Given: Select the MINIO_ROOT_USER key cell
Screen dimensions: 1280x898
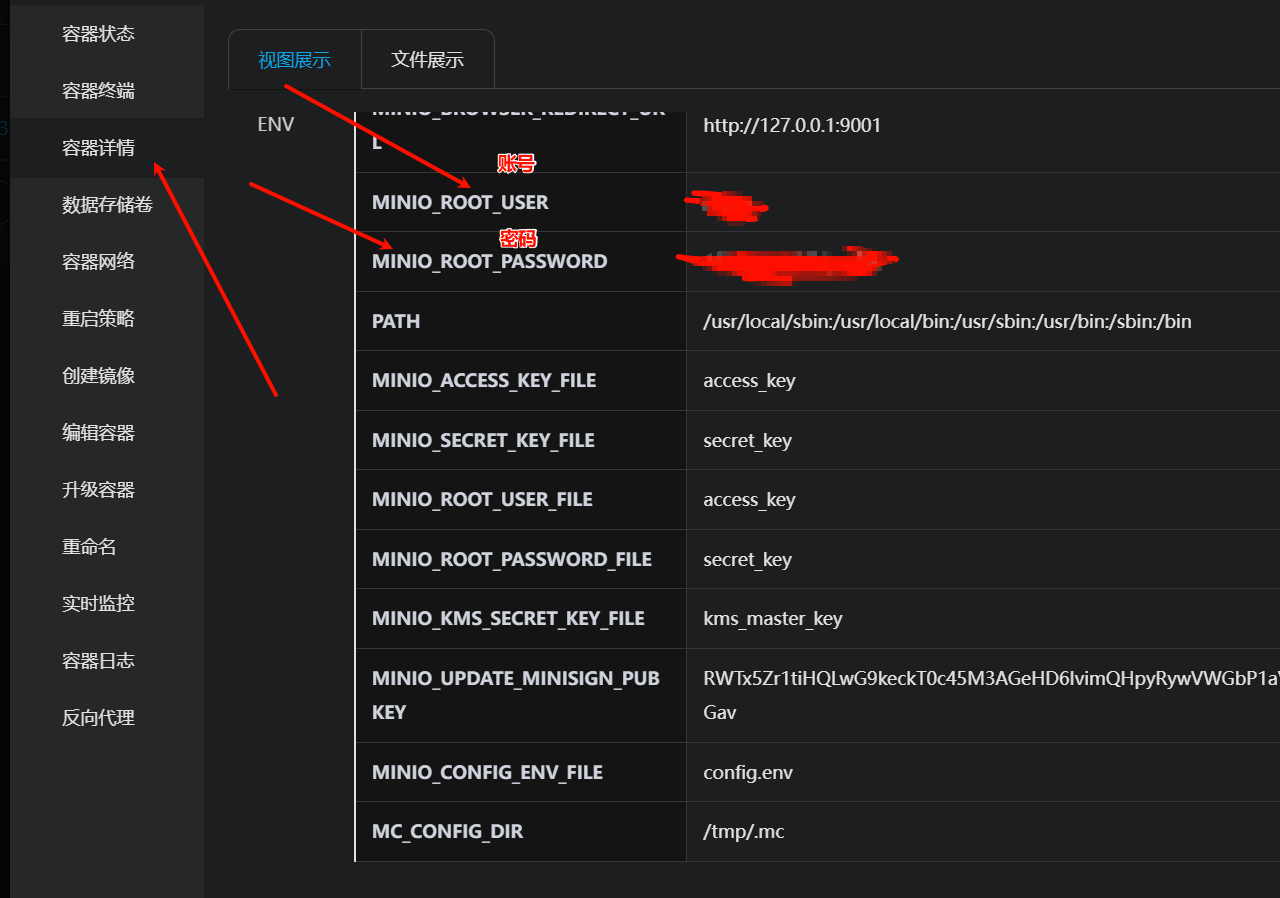Looking at the screenshot, I should pyautogui.click(x=460, y=203).
